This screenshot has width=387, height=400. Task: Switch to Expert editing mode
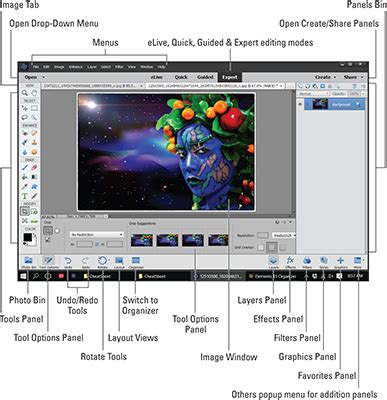click(230, 77)
